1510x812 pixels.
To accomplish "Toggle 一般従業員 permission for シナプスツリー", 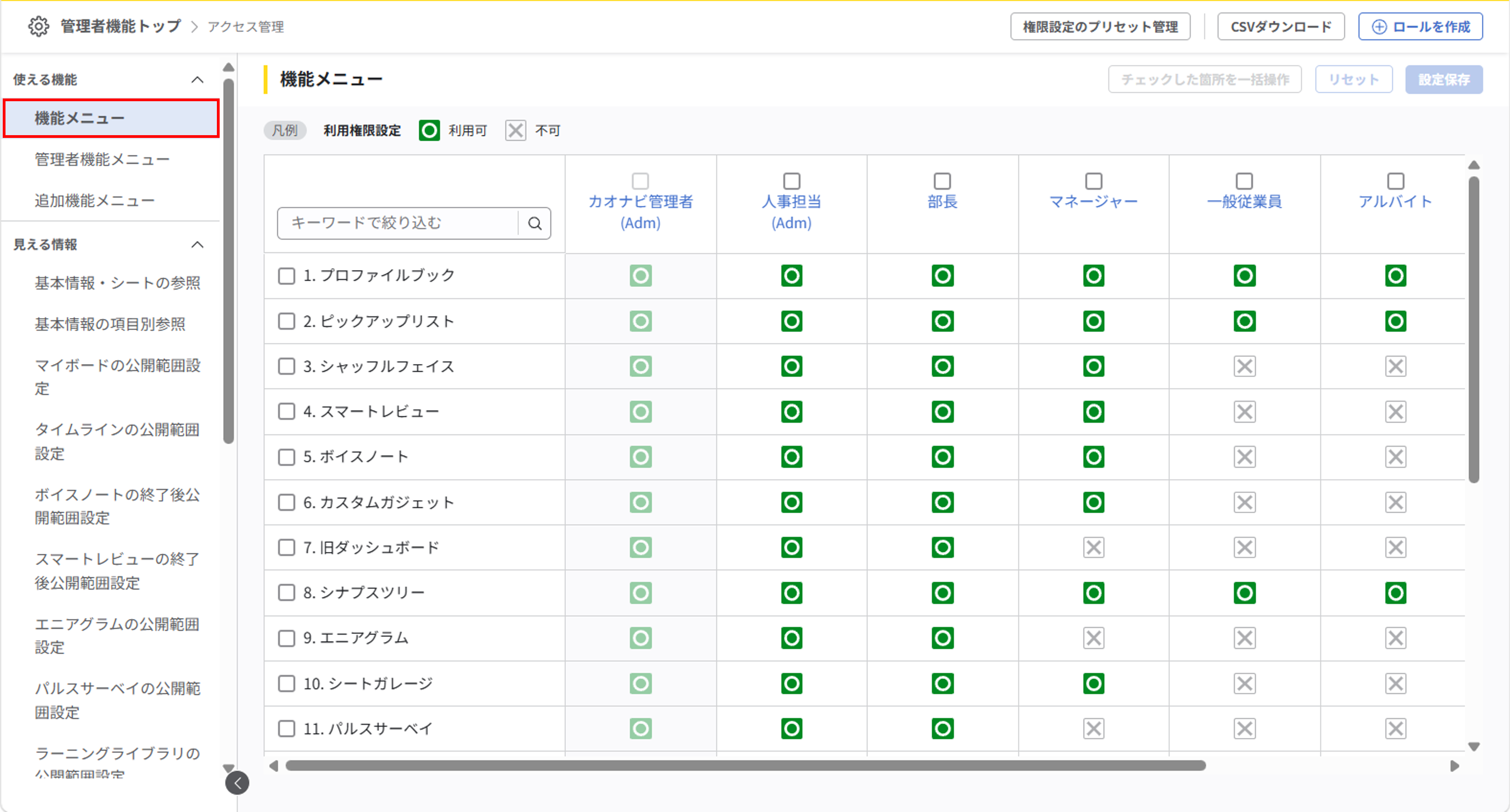I will (1244, 593).
